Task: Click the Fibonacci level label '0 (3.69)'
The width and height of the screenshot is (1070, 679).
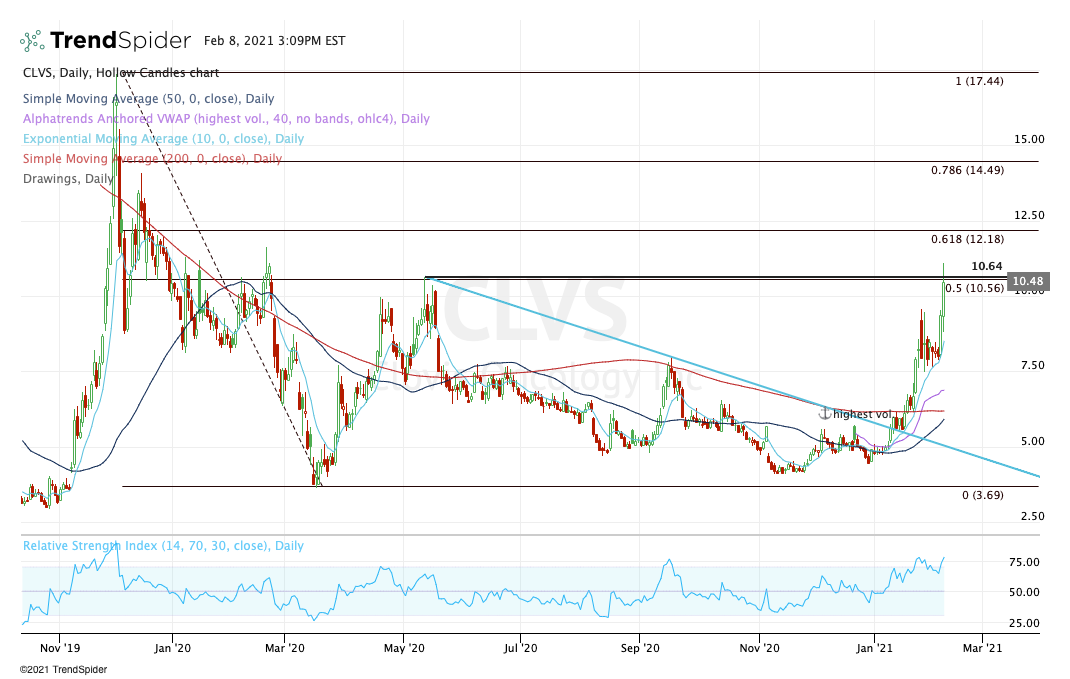Action: click(x=983, y=495)
